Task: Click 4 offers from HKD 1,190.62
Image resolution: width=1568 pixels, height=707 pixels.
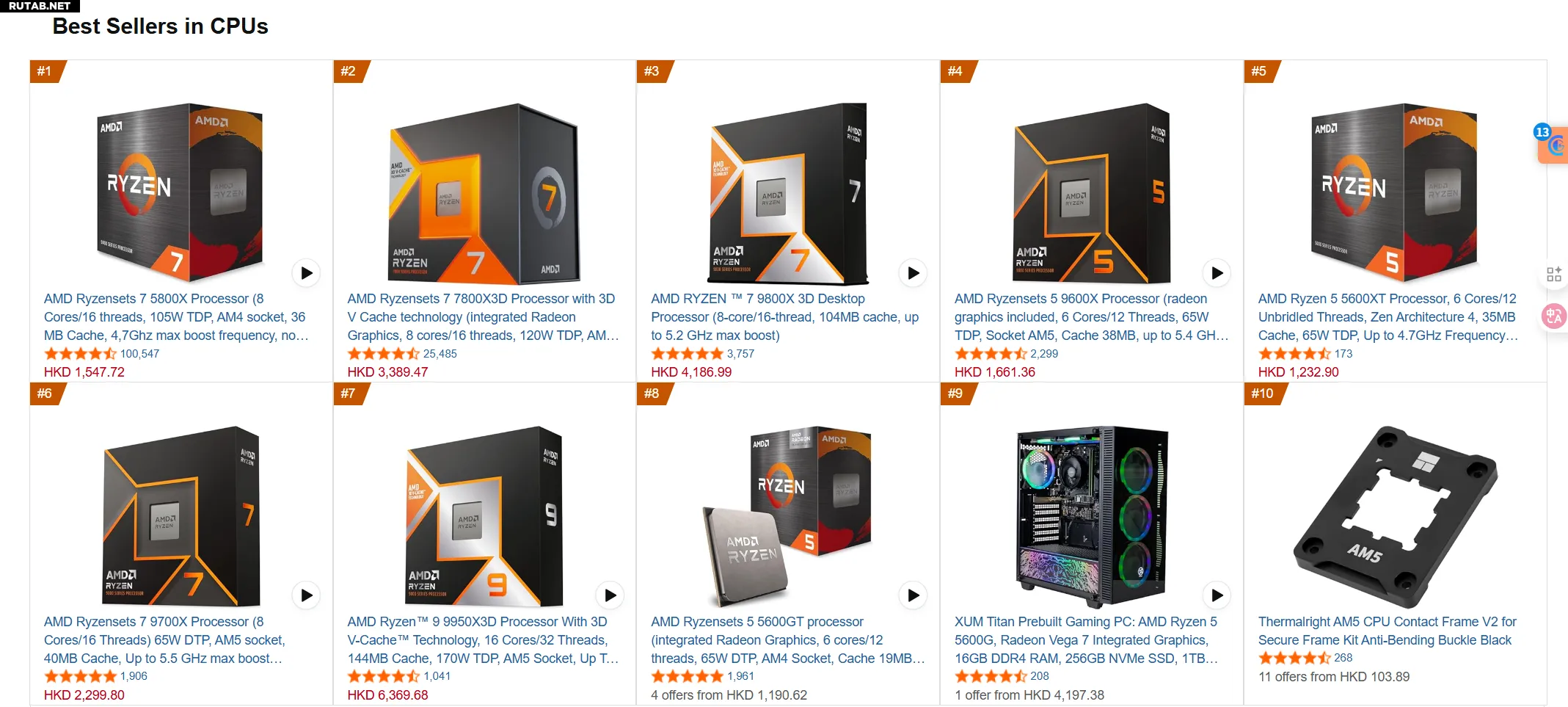Action: [x=729, y=695]
